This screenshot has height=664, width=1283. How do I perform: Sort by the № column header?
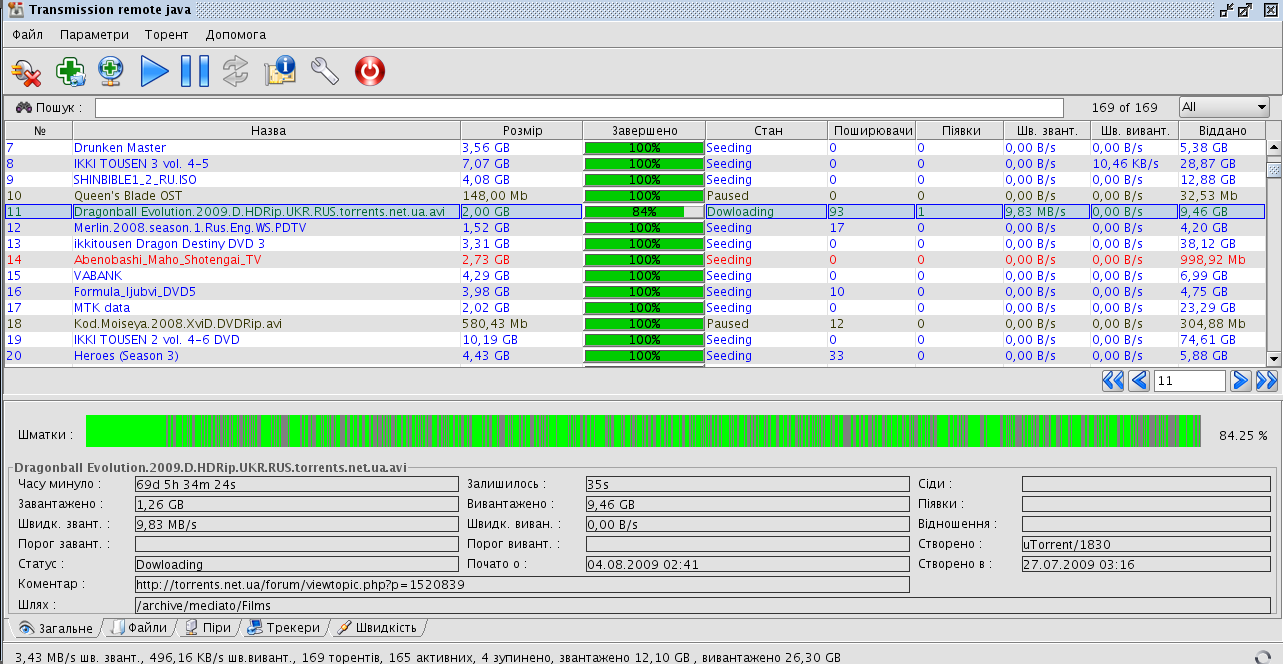pyautogui.click(x=39, y=131)
